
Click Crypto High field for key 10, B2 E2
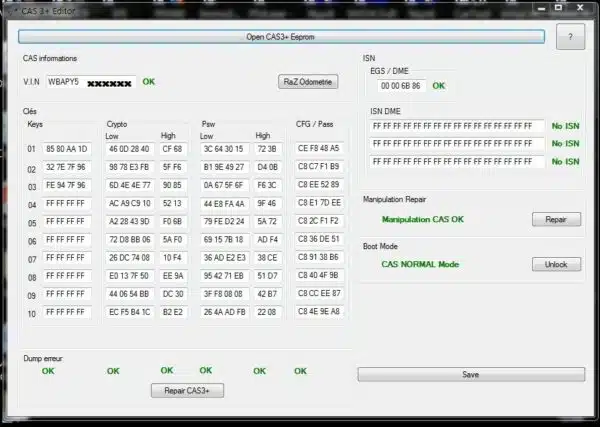pyautogui.click(x=172, y=311)
